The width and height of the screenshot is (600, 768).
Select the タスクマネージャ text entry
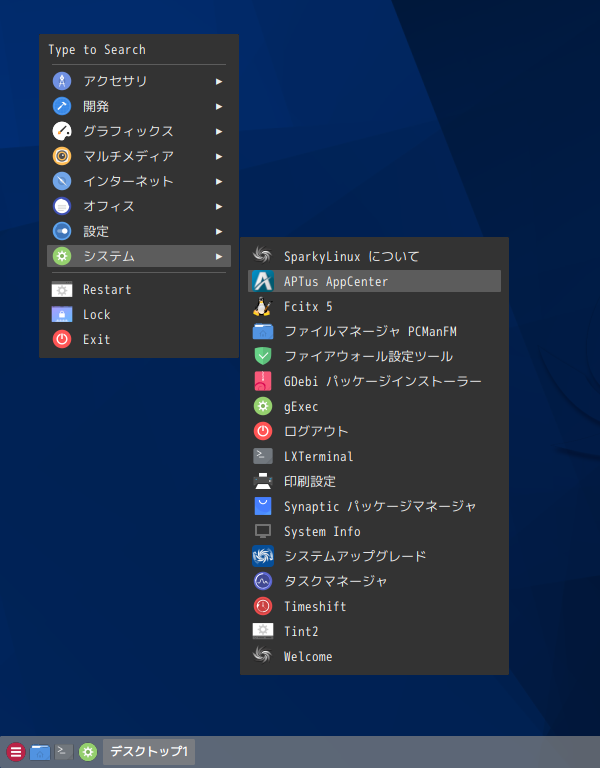tap(336, 581)
